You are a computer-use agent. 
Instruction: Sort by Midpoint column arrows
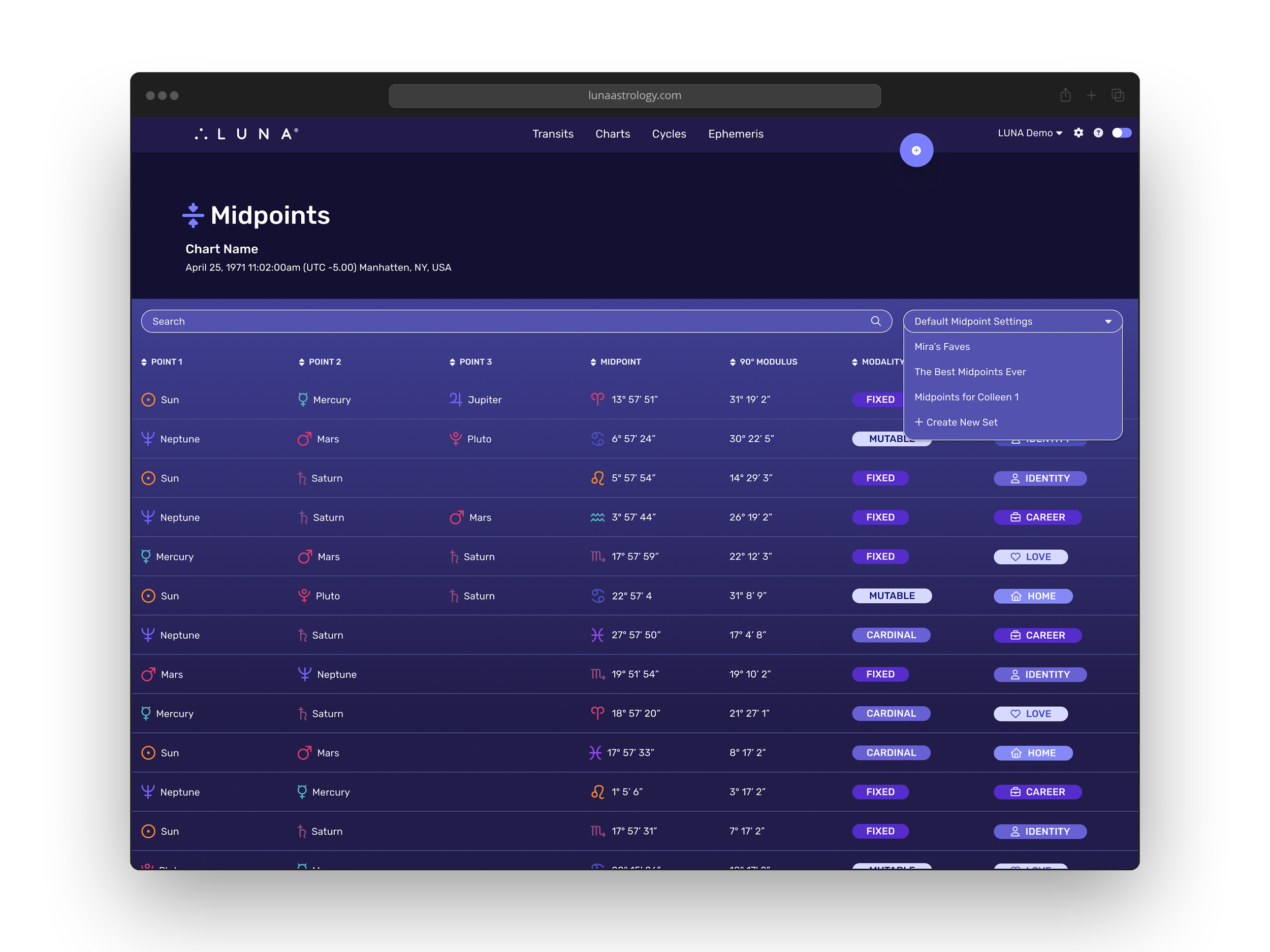(x=593, y=362)
